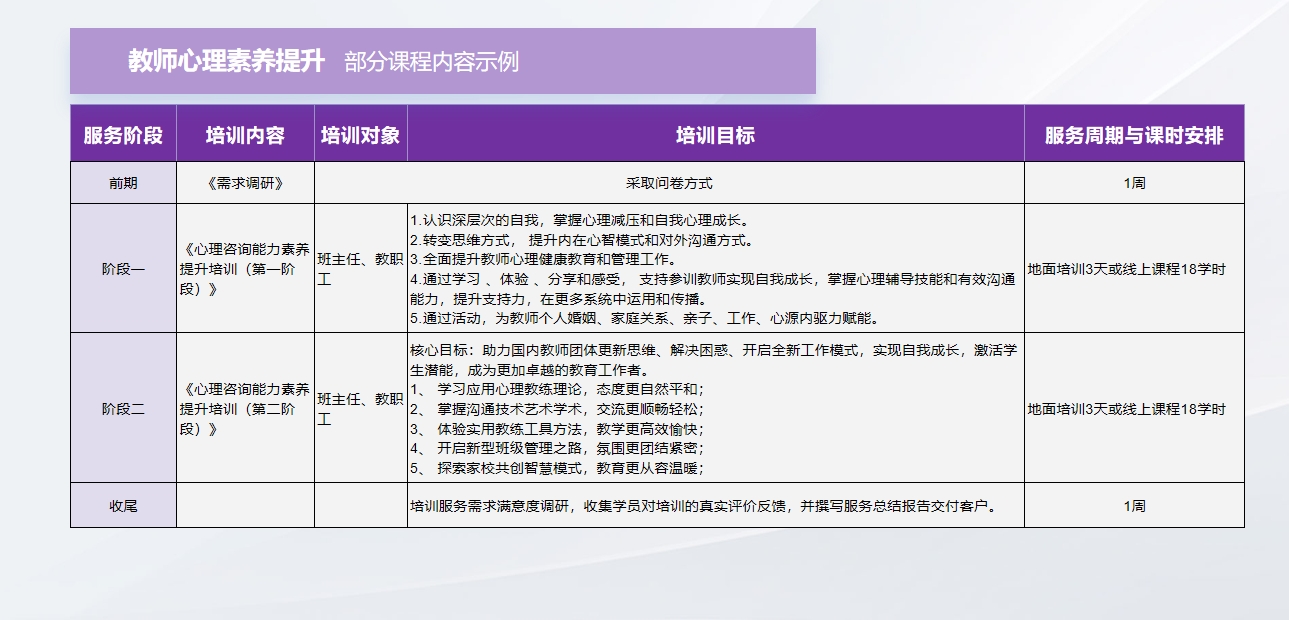The width and height of the screenshot is (1289, 620).
Task: Click the line 转变思维方式
Action: pos(581,239)
